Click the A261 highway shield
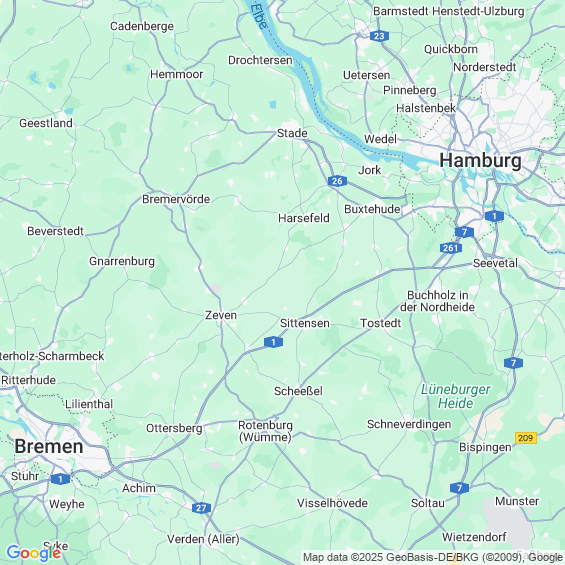This screenshot has height=565, width=565. pos(450,248)
